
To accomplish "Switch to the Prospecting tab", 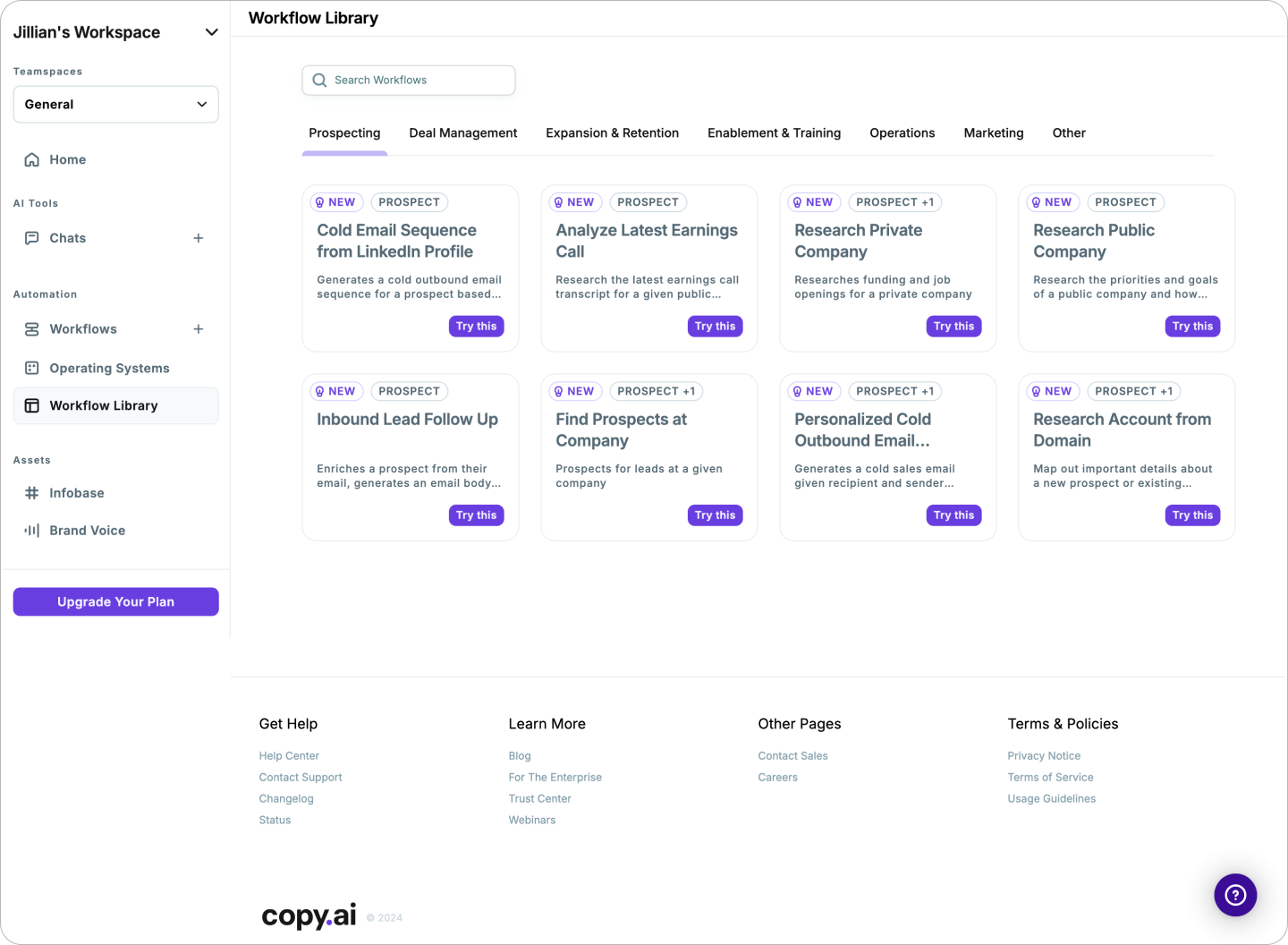I will [344, 133].
